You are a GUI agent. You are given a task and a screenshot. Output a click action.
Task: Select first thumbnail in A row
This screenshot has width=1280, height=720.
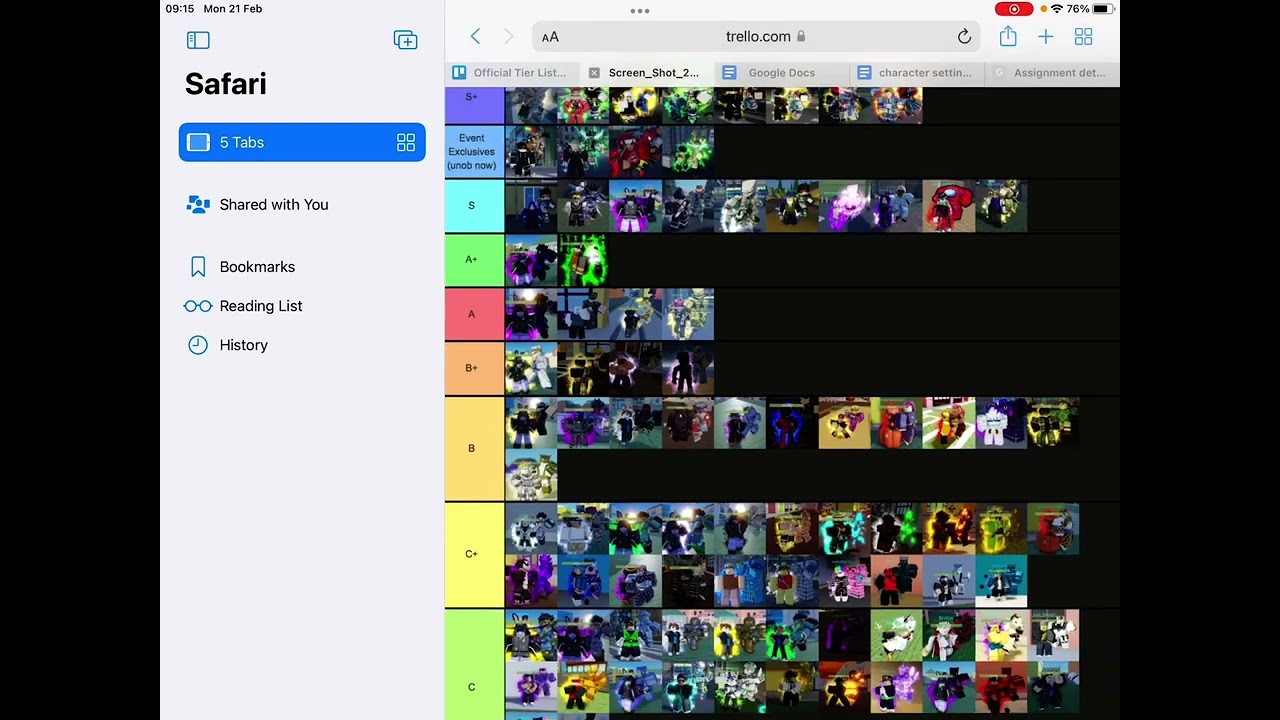(531, 314)
